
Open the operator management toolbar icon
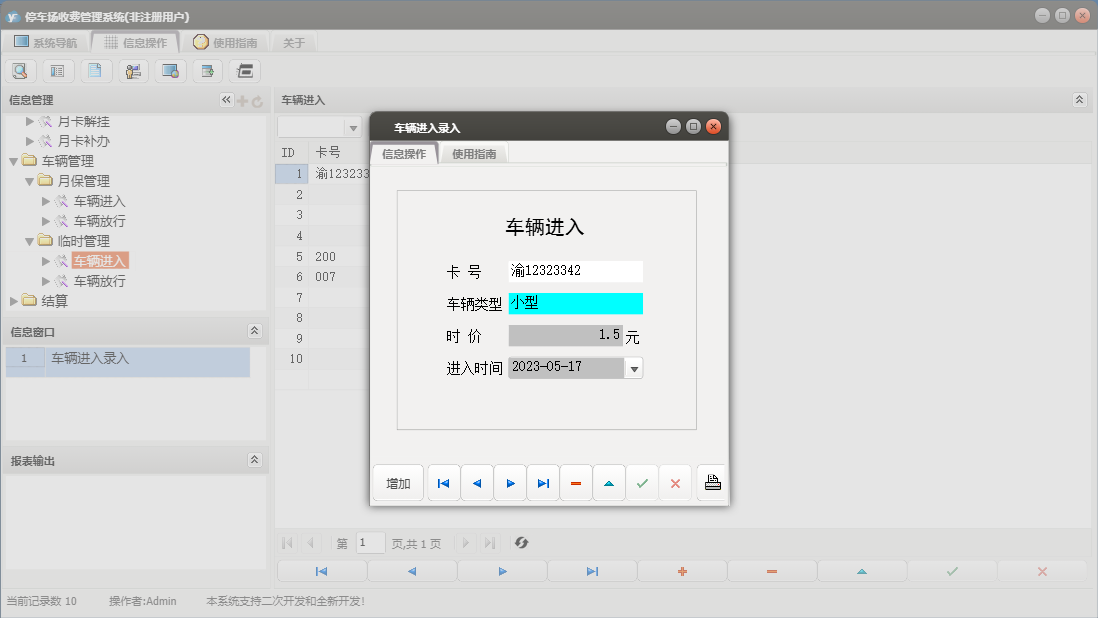point(132,70)
